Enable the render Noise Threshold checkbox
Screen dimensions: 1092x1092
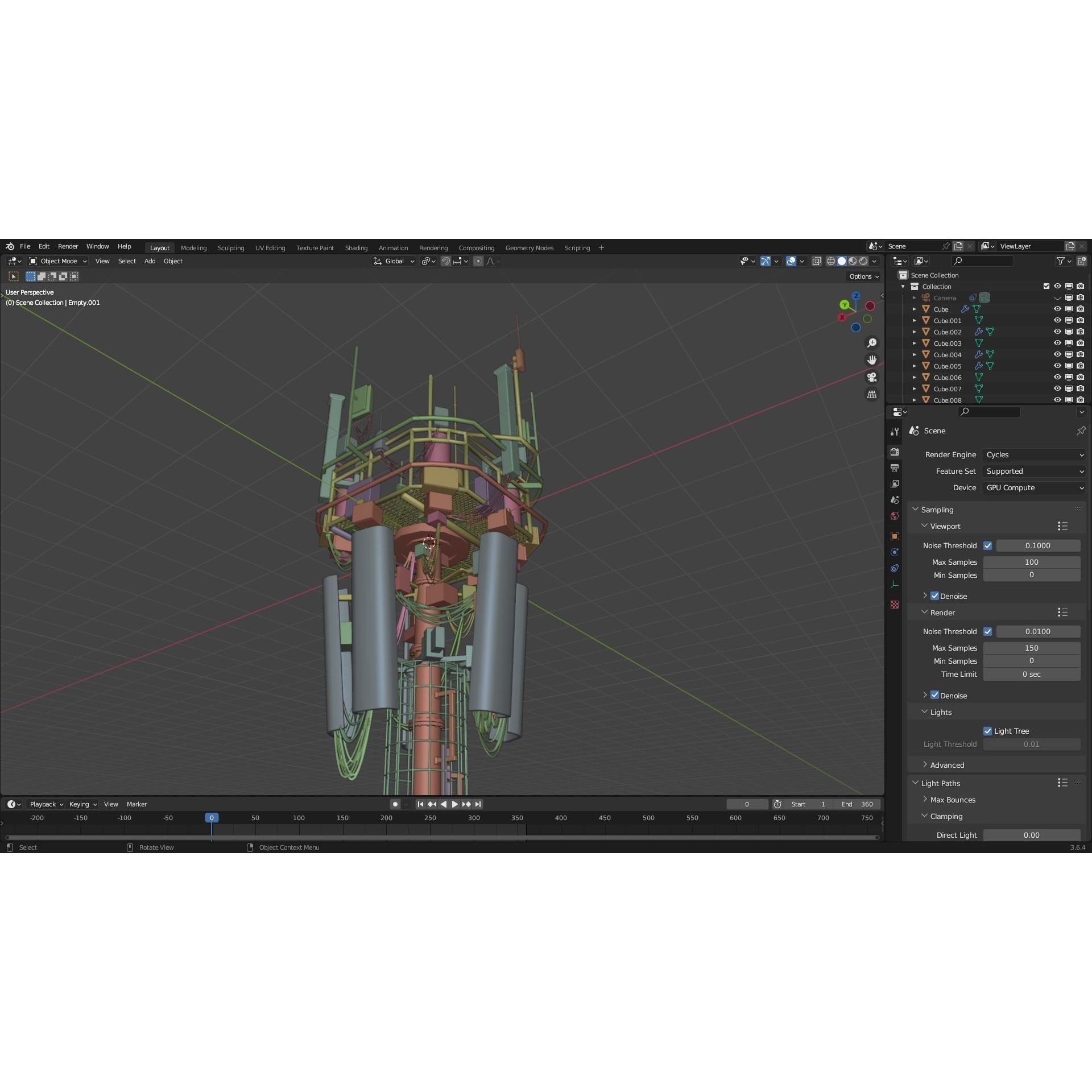988,631
